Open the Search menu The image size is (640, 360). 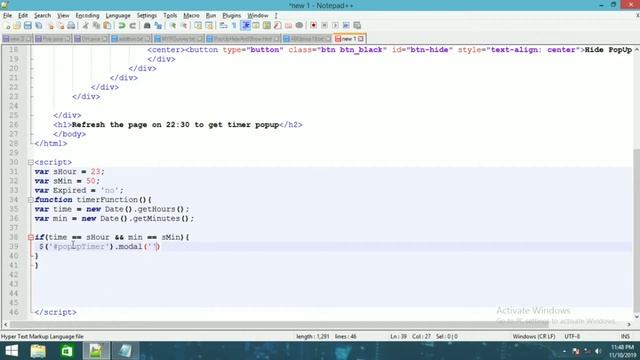(42, 16)
